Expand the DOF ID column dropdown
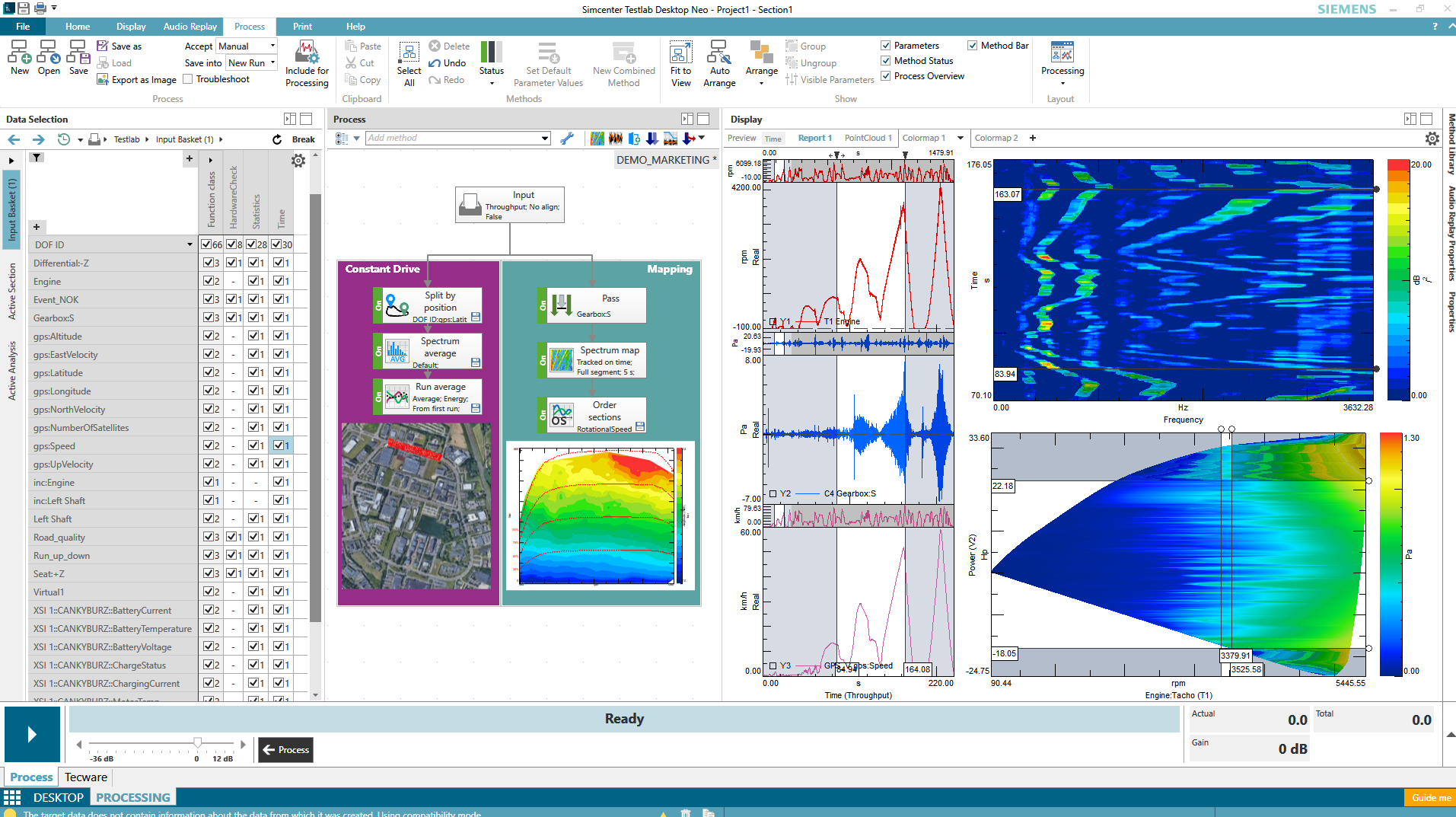This screenshot has height=817, width=1456. [x=190, y=244]
